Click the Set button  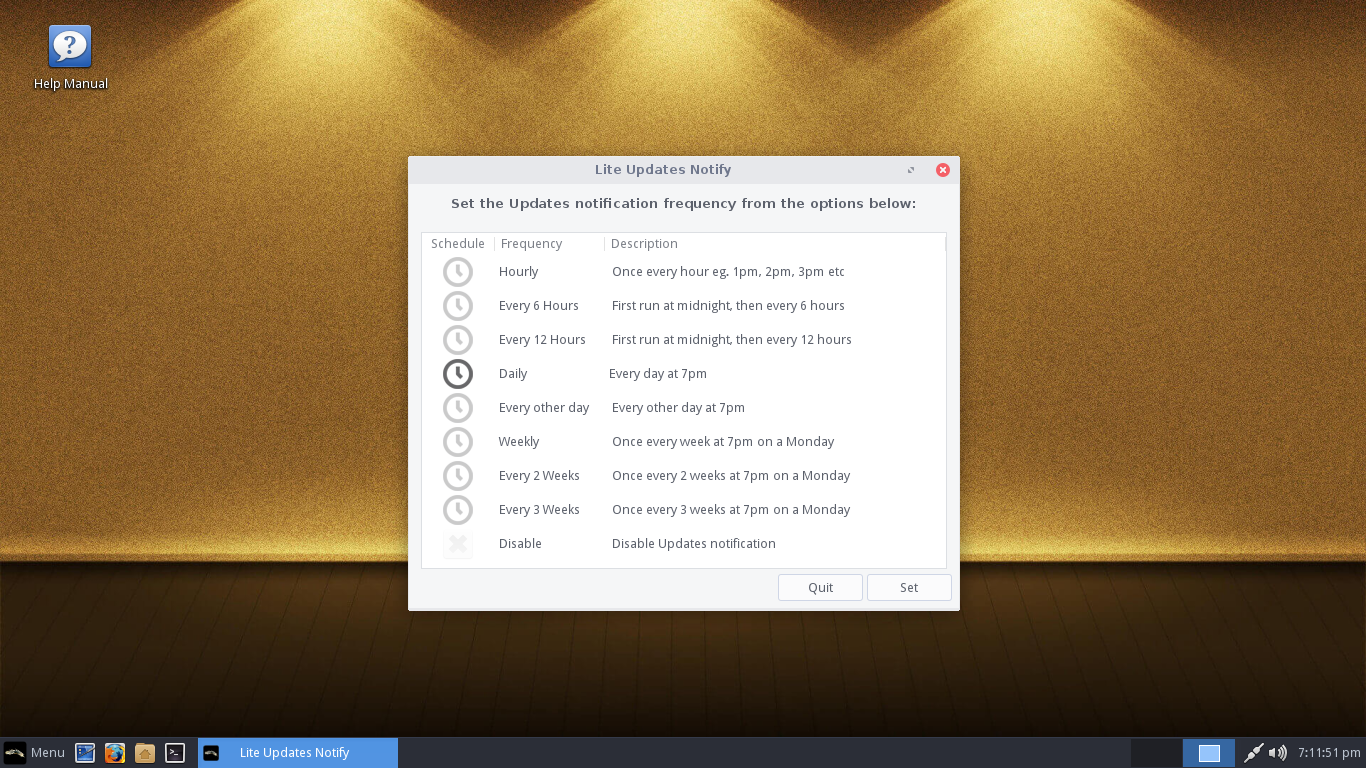coord(909,588)
